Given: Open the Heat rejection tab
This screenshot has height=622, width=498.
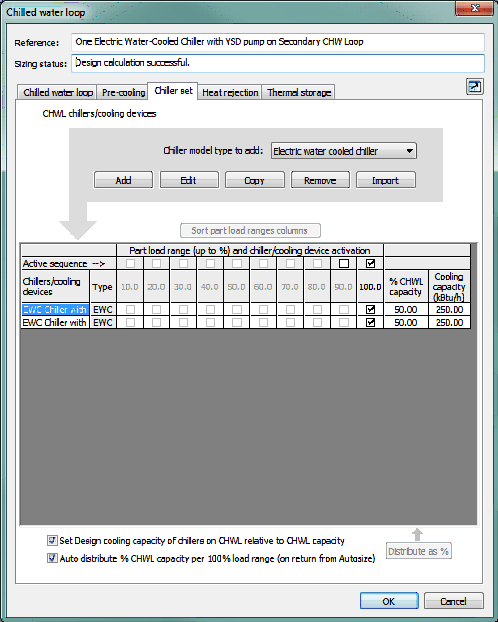Looking at the screenshot, I should click(230, 92).
